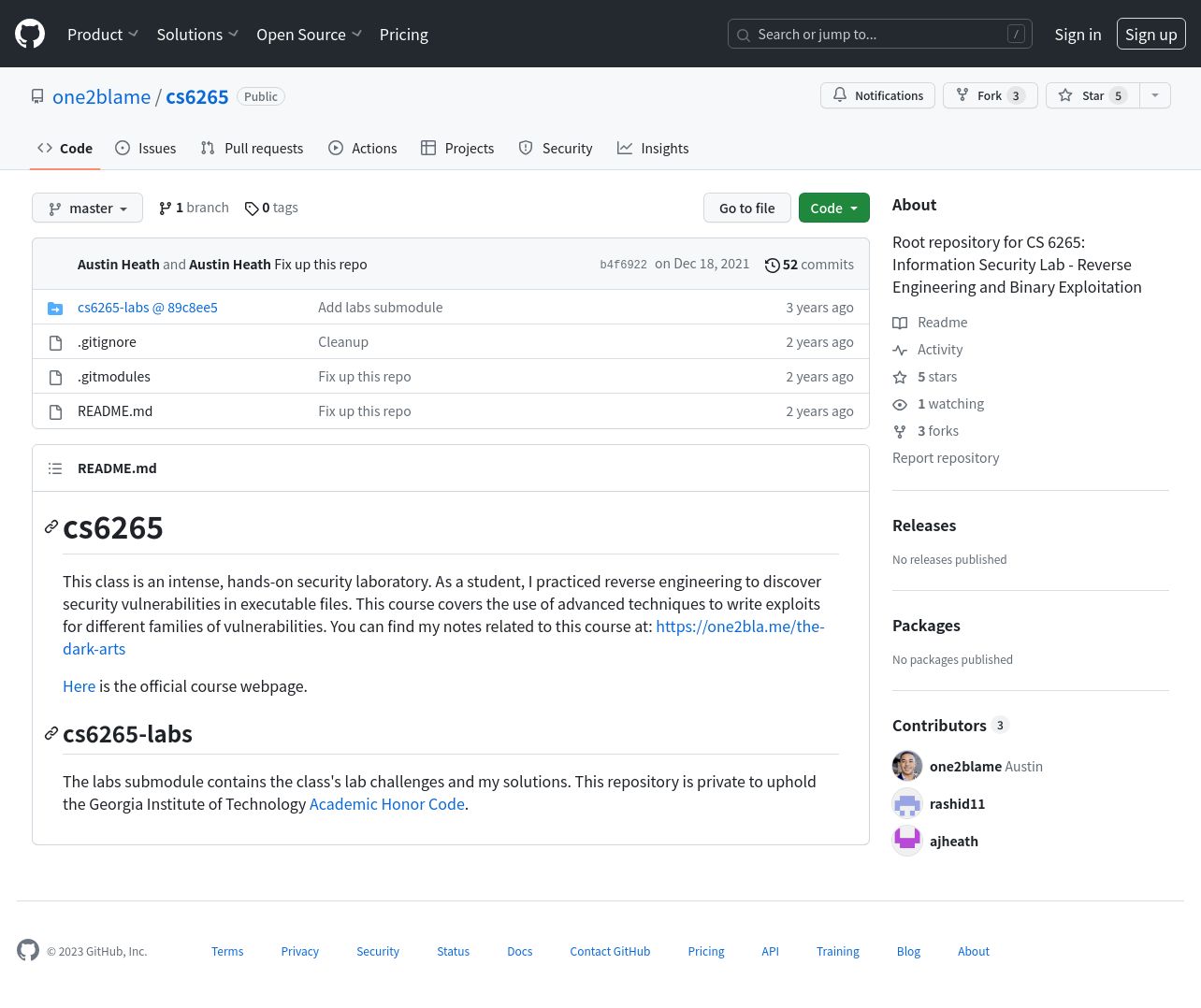1201x1008 pixels.
Task: Open the one2blame owner profile link
Action: [101, 96]
